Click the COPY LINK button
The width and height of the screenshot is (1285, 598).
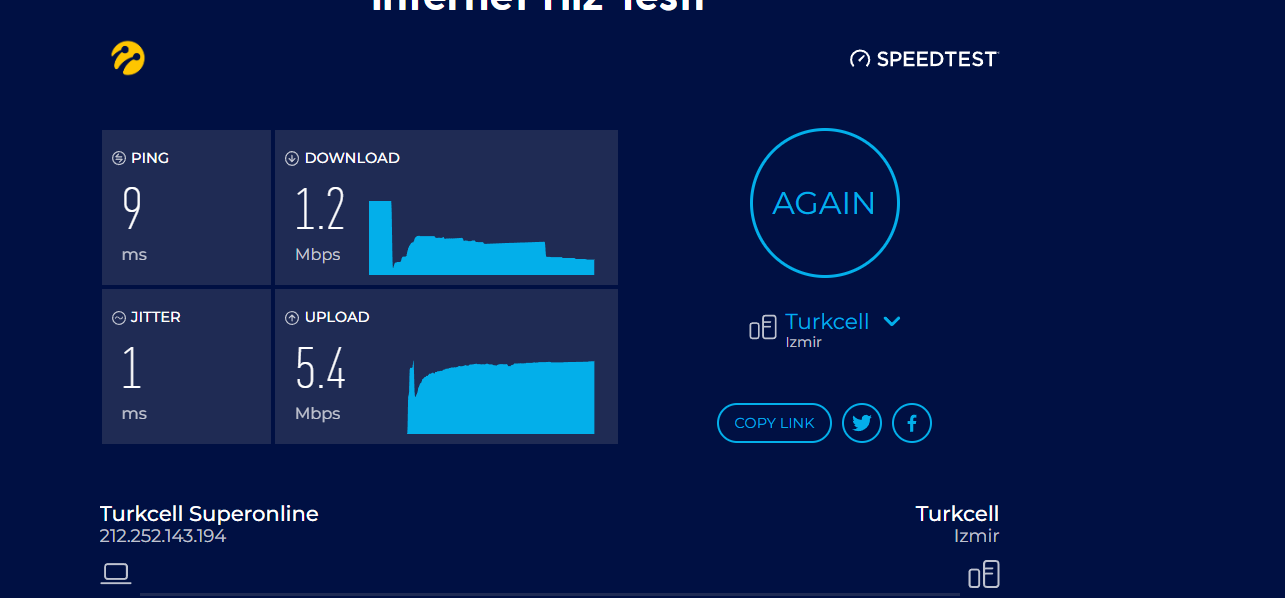coord(774,423)
